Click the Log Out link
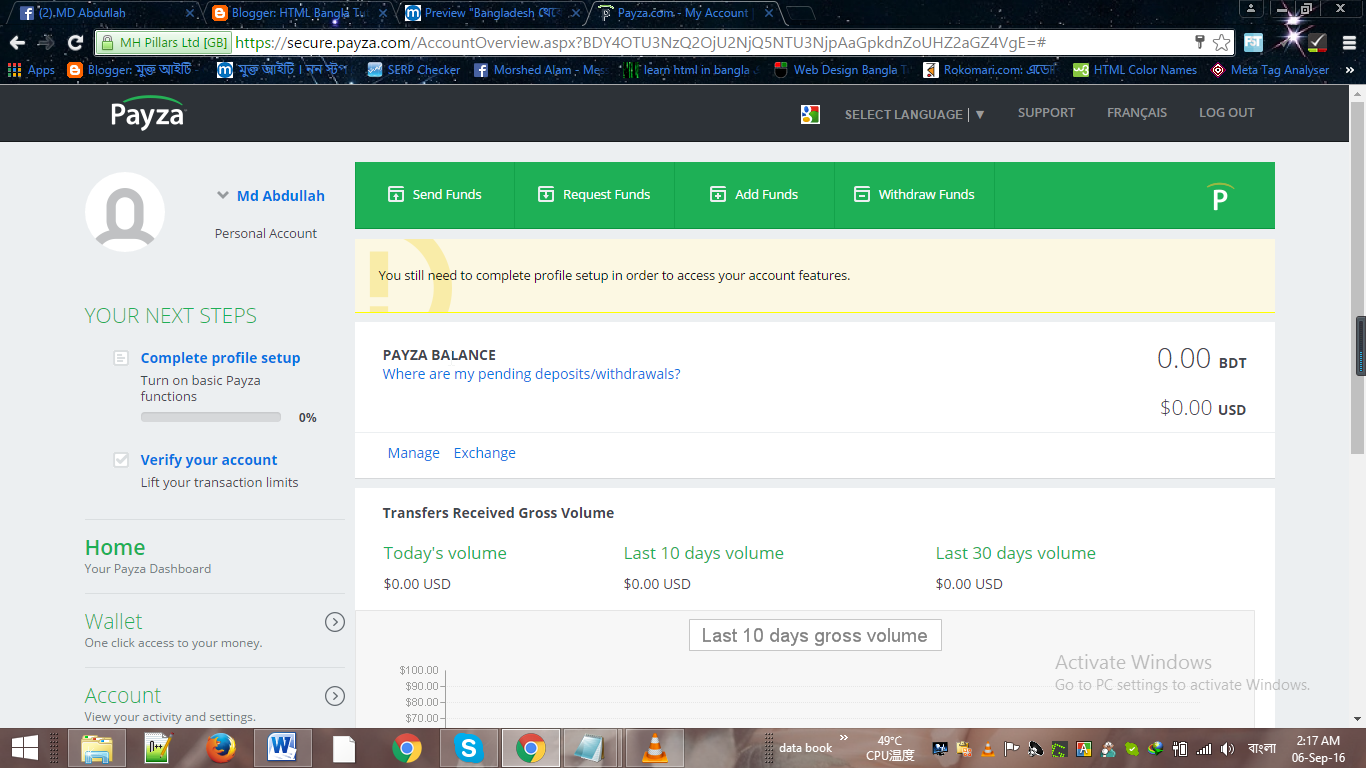Viewport: 1366px width, 768px height. 1227,113
